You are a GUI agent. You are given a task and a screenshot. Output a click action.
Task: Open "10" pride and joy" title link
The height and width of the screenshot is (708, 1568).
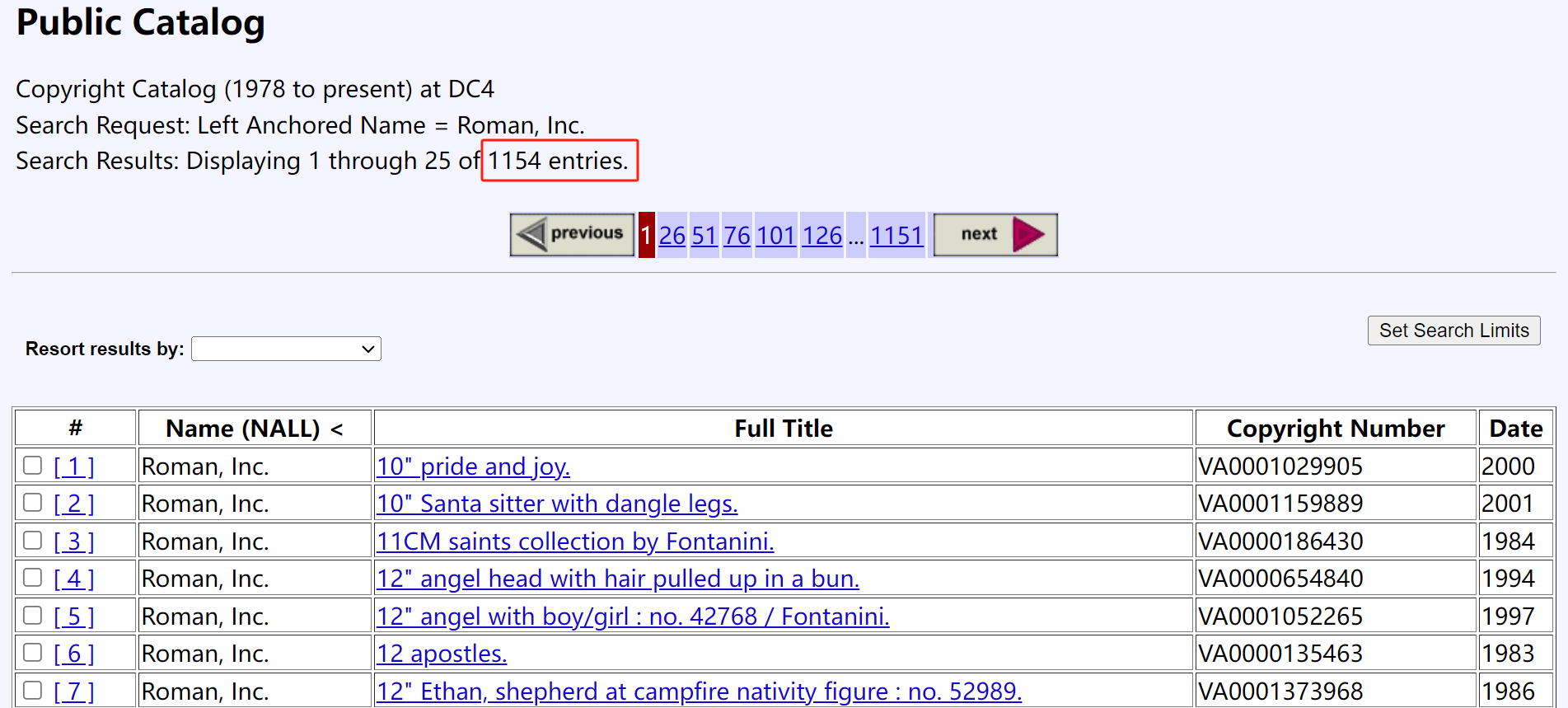[473, 467]
